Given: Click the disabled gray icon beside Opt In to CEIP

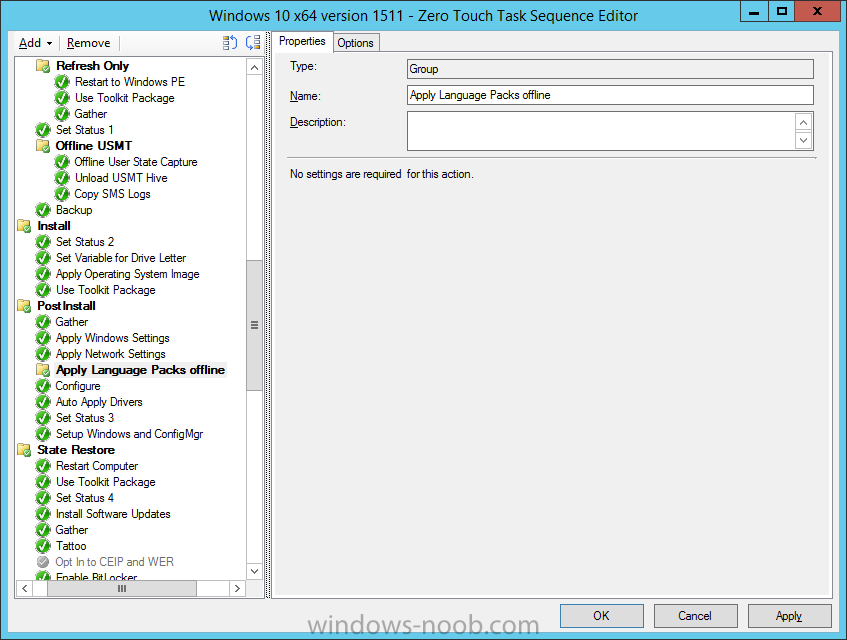Looking at the screenshot, I should click(x=43, y=562).
